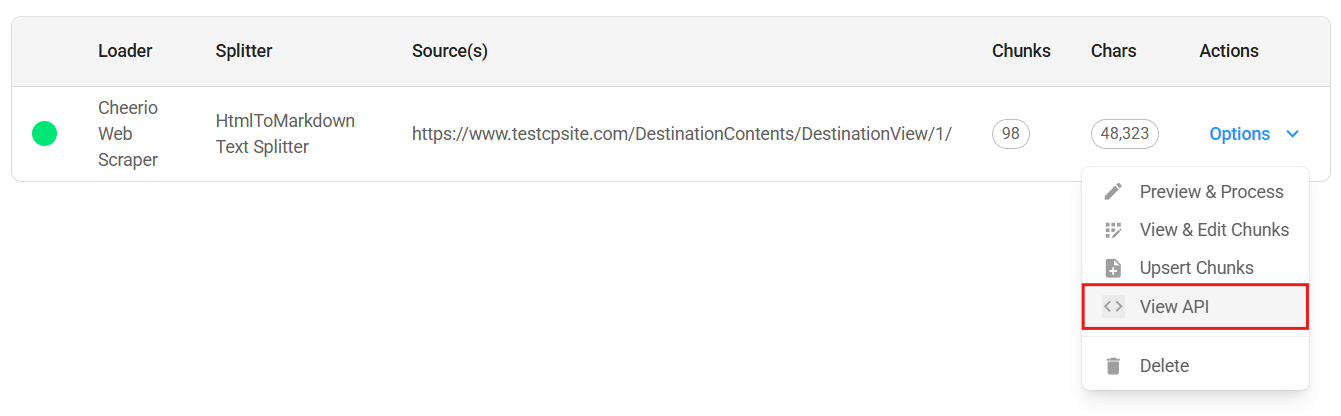
Task: Select the Delete menu entry
Action: tap(1164, 366)
